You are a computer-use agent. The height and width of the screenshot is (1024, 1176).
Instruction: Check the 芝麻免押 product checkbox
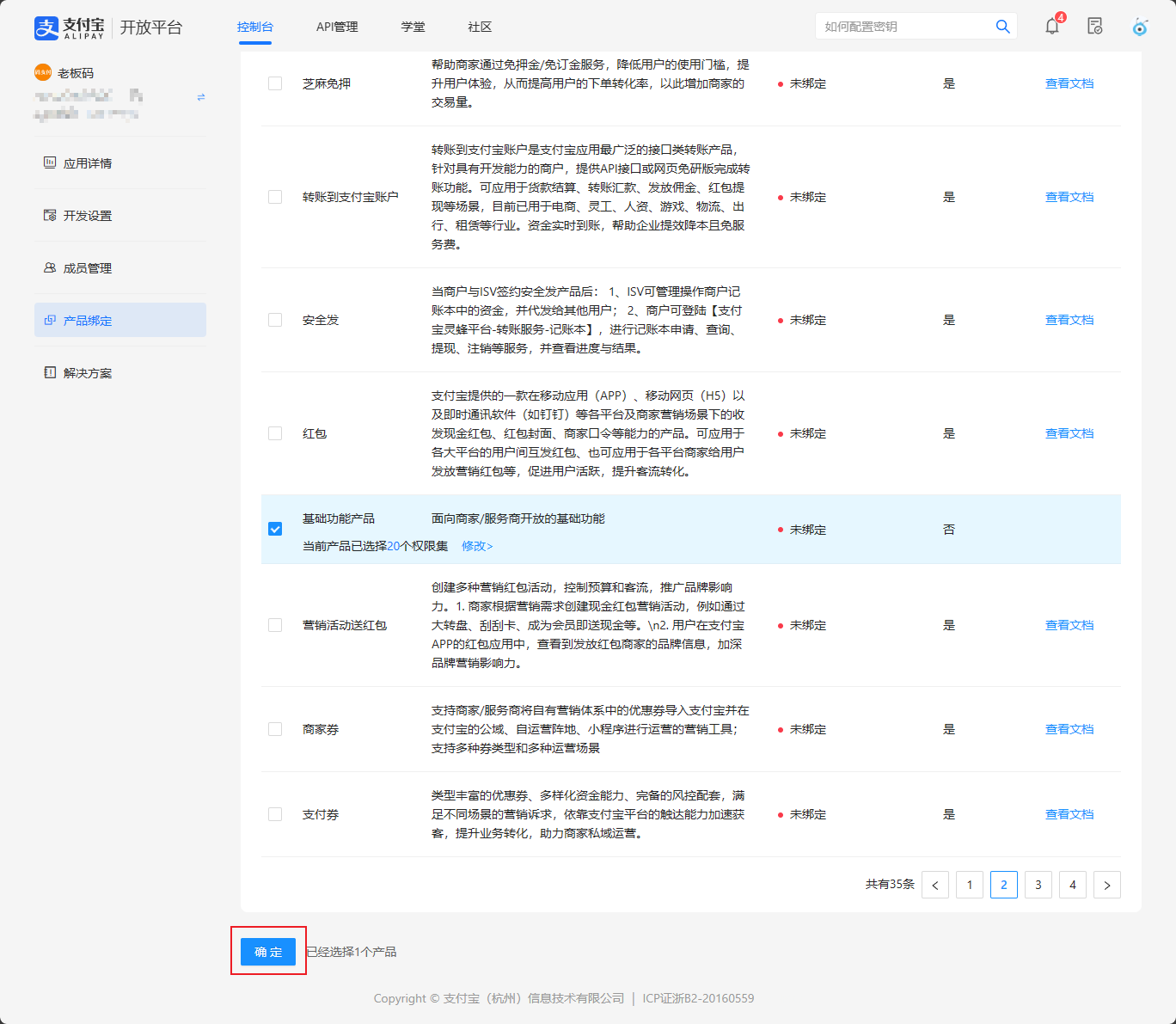pos(275,83)
